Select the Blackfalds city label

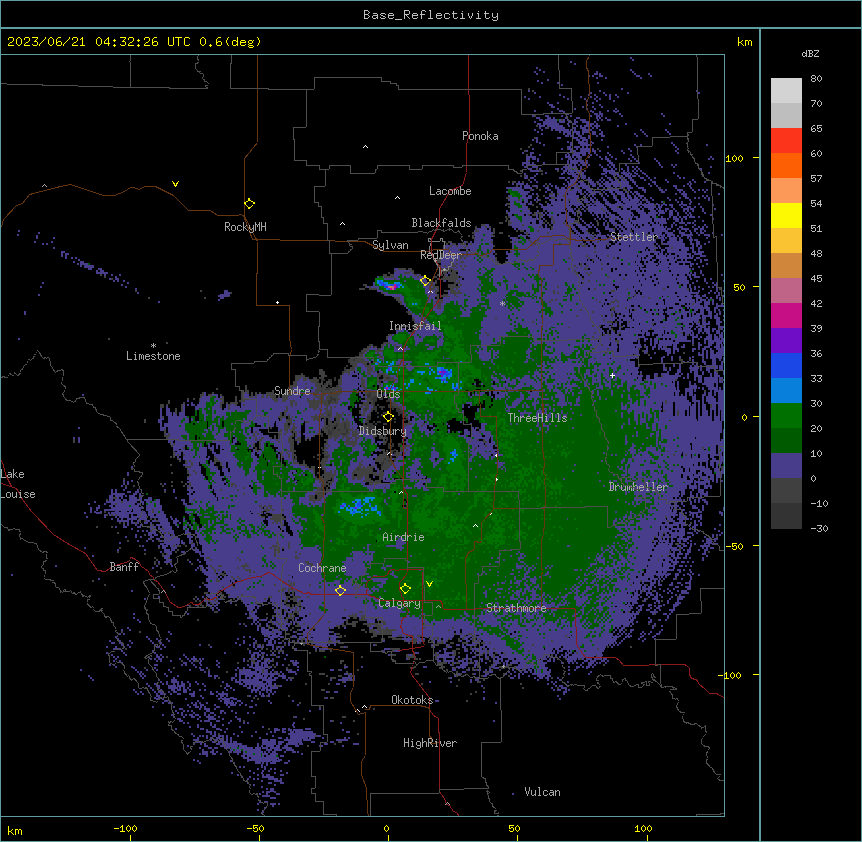coord(441,223)
